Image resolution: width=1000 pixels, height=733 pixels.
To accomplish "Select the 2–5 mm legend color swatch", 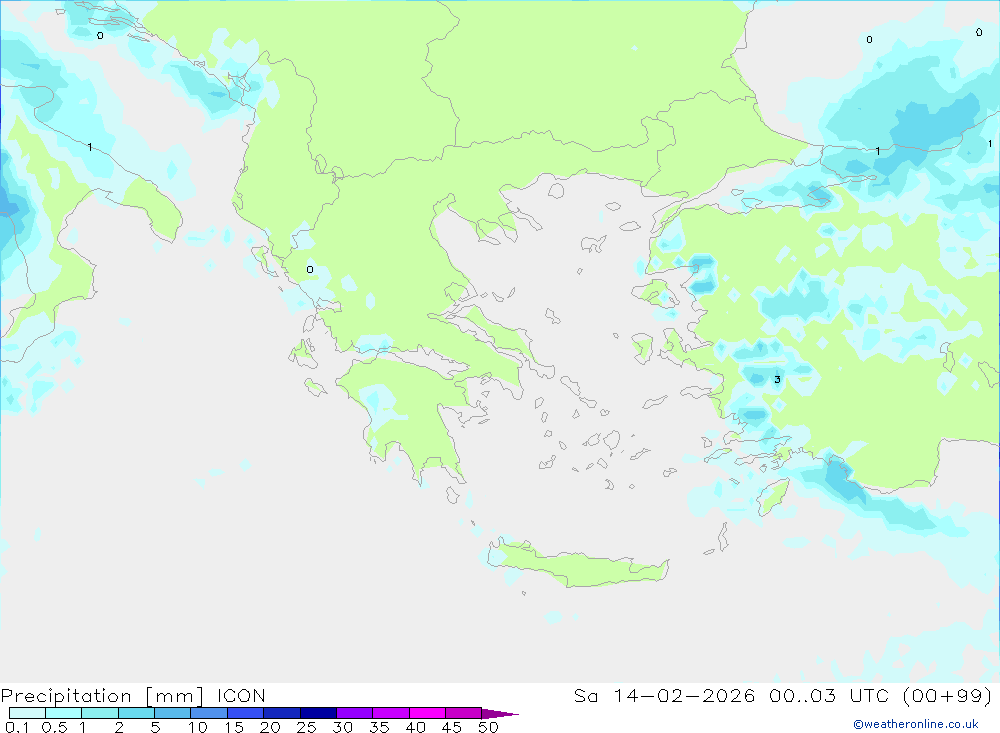I will coord(136,713).
